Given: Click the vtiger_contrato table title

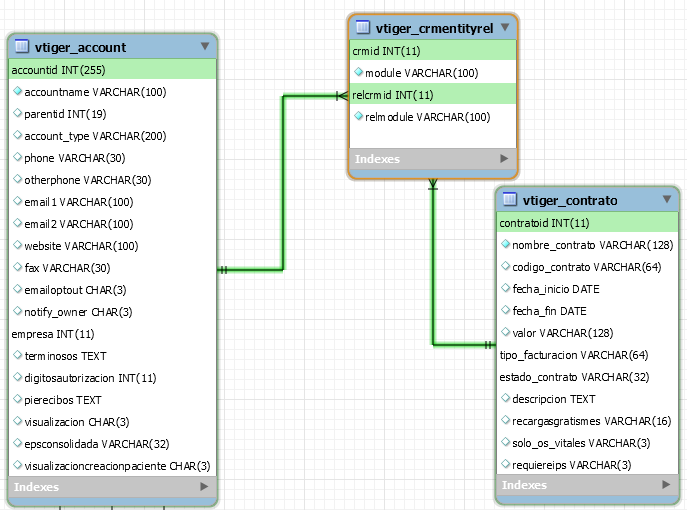Looking at the screenshot, I should [570, 200].
